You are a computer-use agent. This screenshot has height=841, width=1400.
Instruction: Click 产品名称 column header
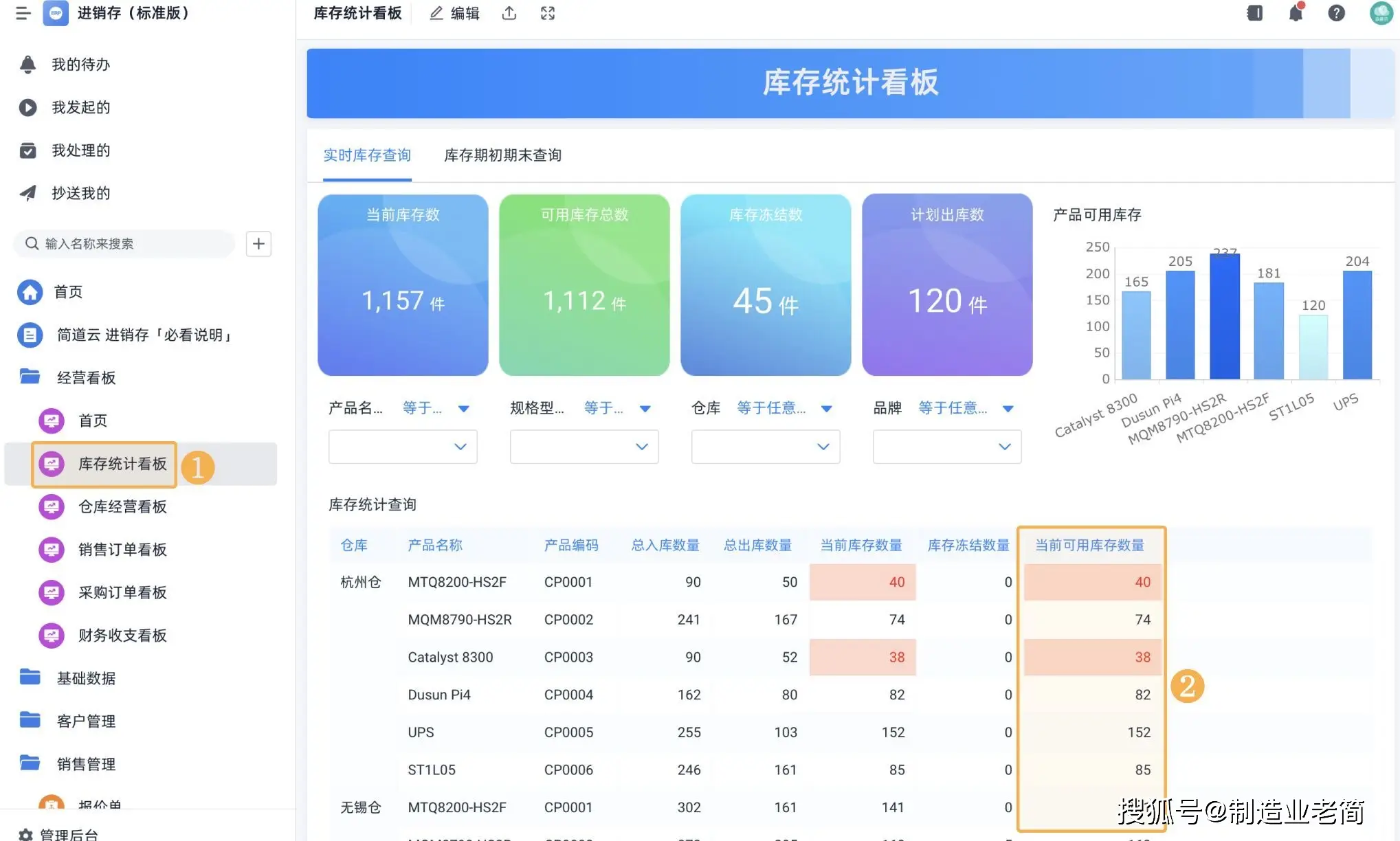click(x=435, y=546)
